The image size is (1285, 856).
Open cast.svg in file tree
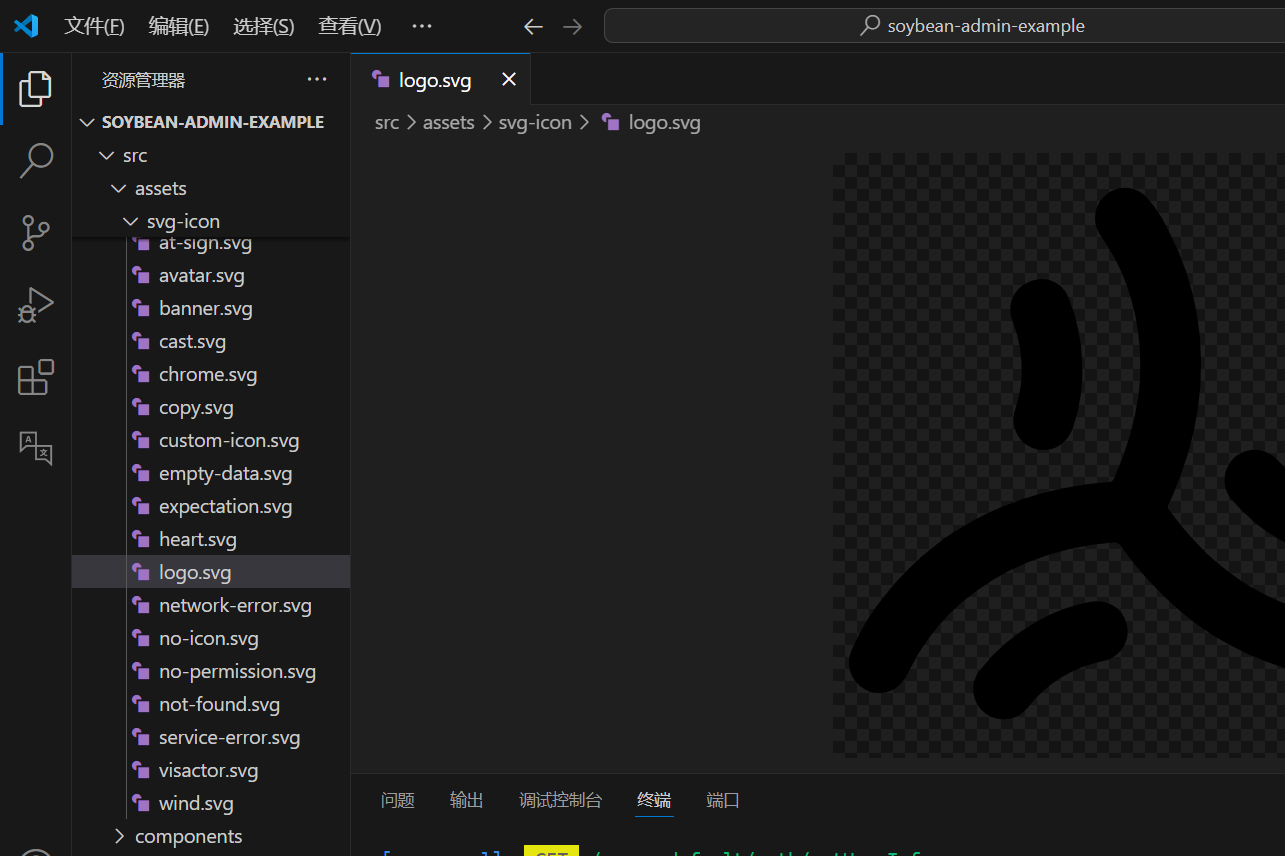coord(212,341)
